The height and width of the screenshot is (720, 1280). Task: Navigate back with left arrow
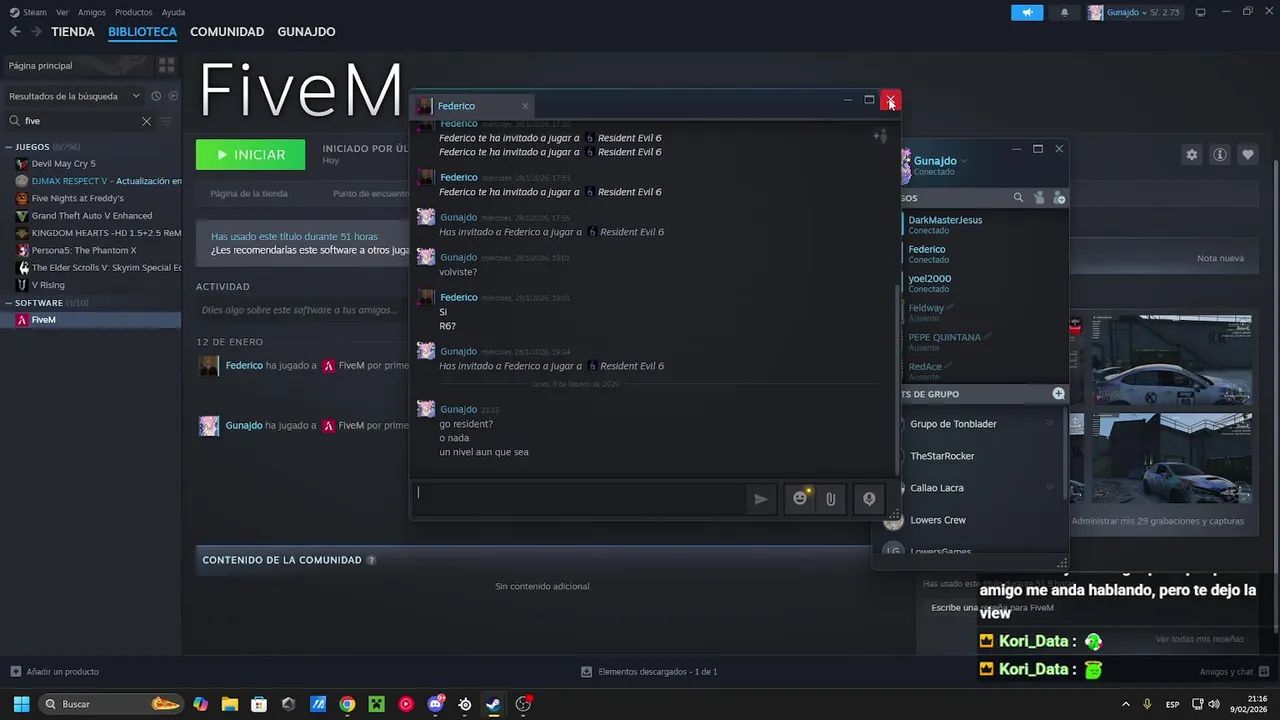pyautogui.click(x=15, y=32)
